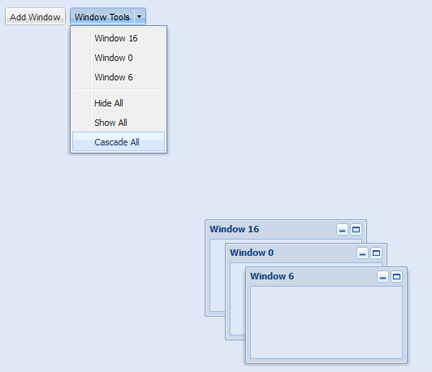Expand the Window Tools dropdown arrow
This screenshot has height=372, width=432.
click(140, 17)
